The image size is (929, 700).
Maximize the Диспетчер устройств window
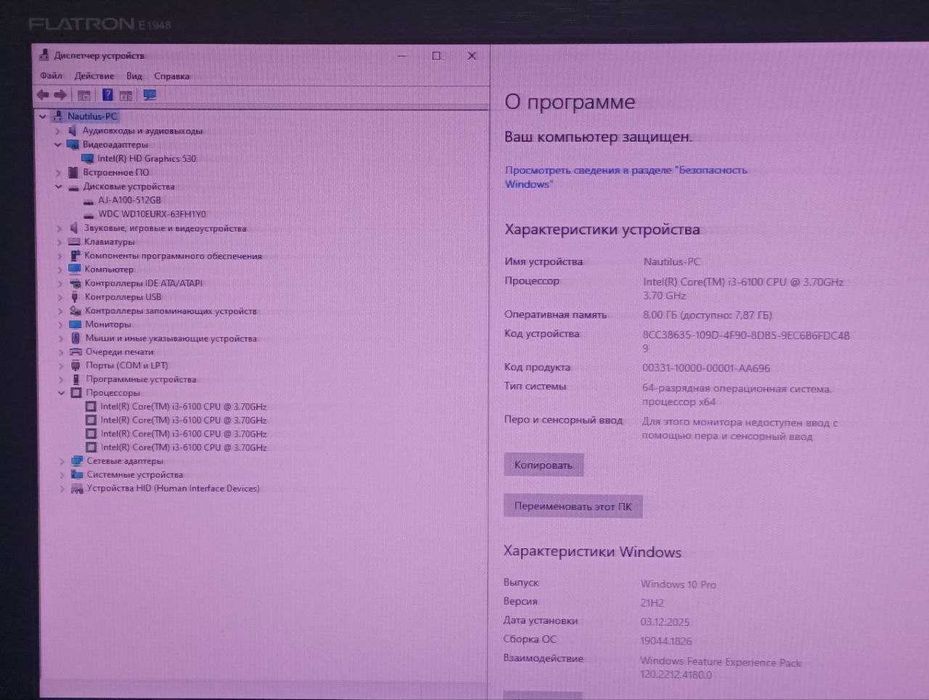click(437, 56)
